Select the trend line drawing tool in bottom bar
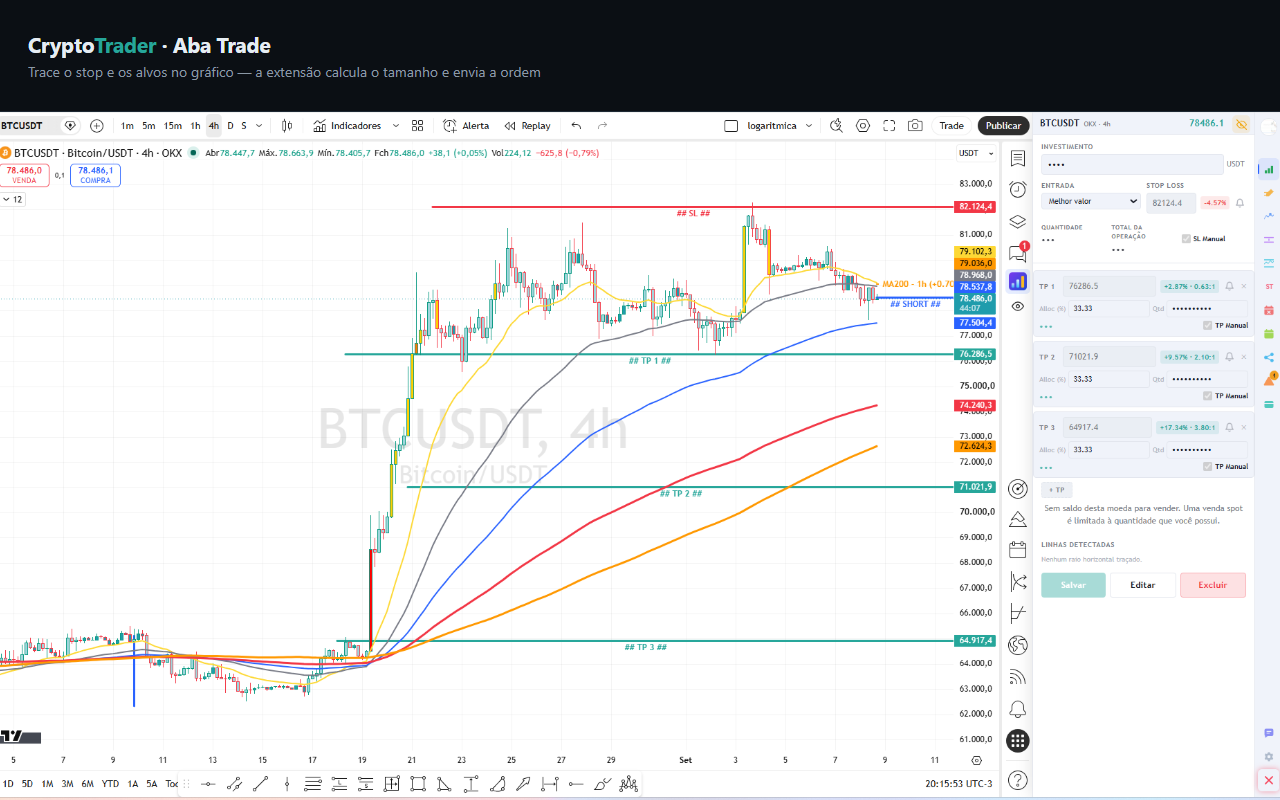The width and height of the screenshot is (1280, 800). pos(260,784)
